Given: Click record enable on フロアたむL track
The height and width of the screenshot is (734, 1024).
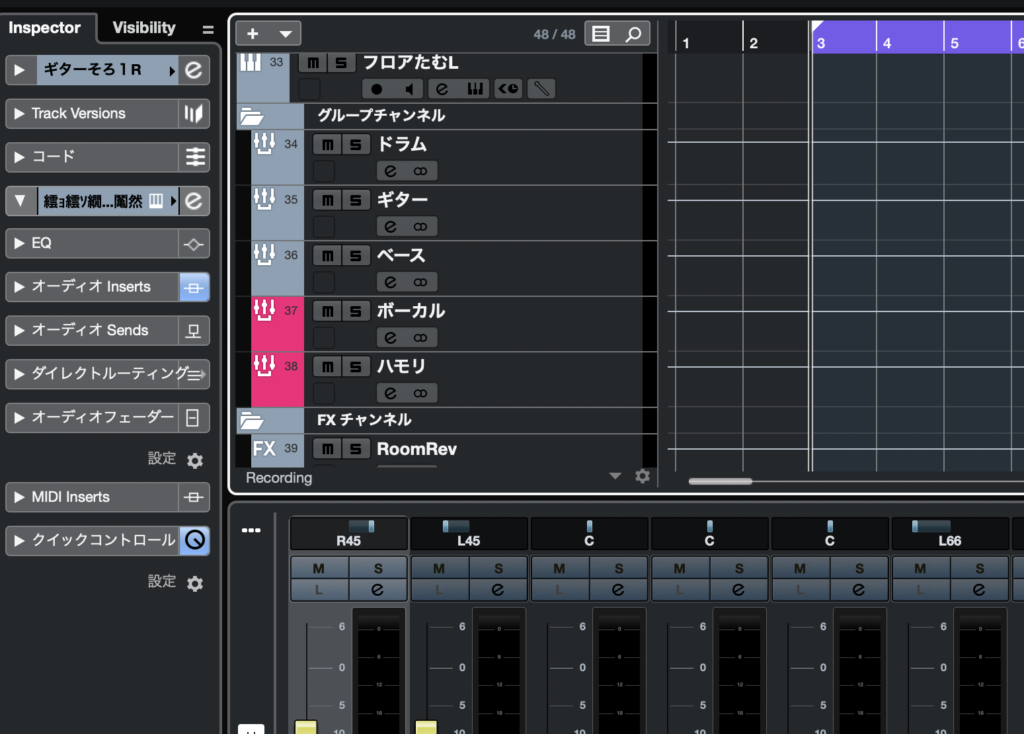Looking at the screenshot, I should pyautogui.click(x=376, y=89).
